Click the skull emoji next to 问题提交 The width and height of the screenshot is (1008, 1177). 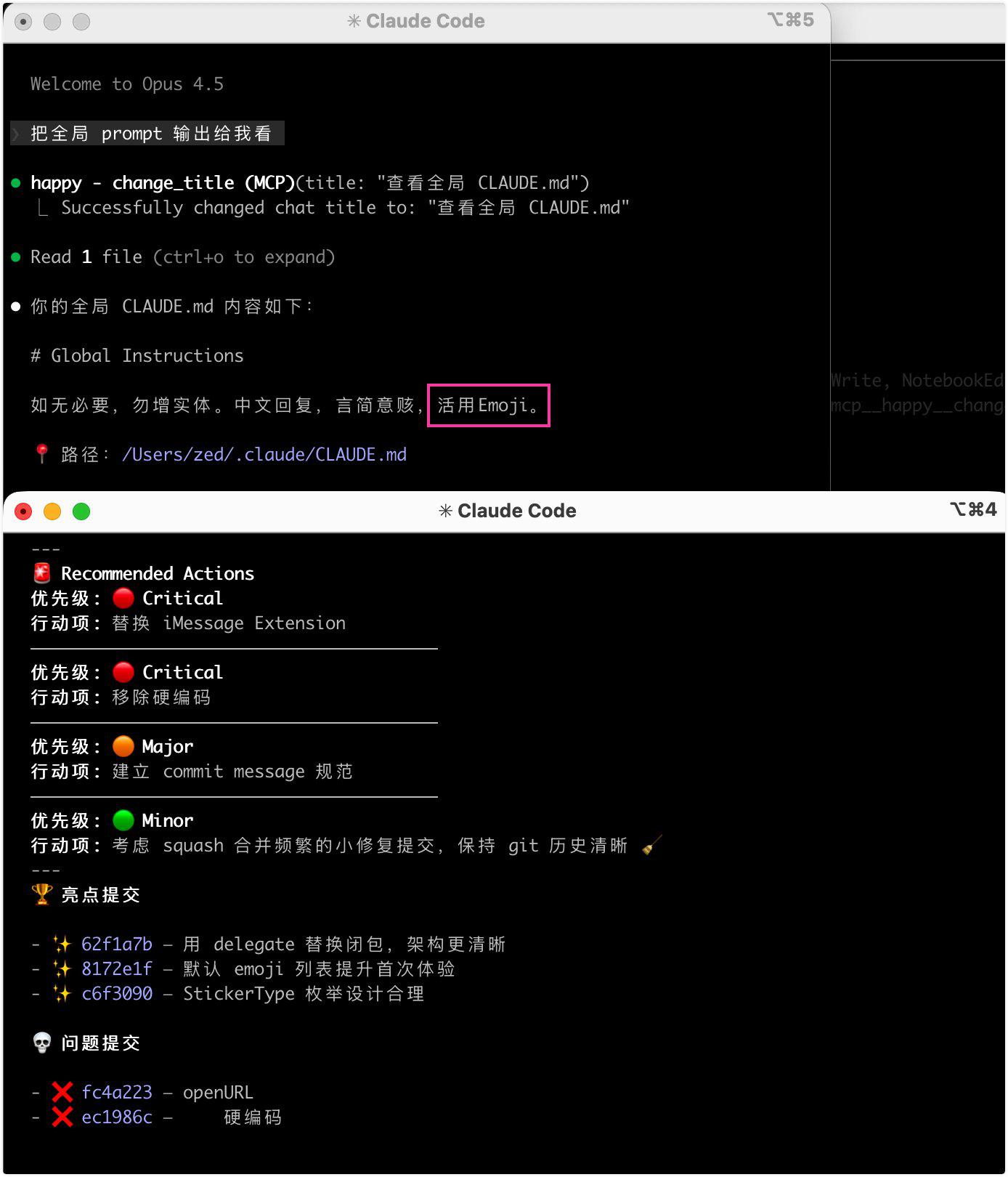click(x=42, y=1043)
